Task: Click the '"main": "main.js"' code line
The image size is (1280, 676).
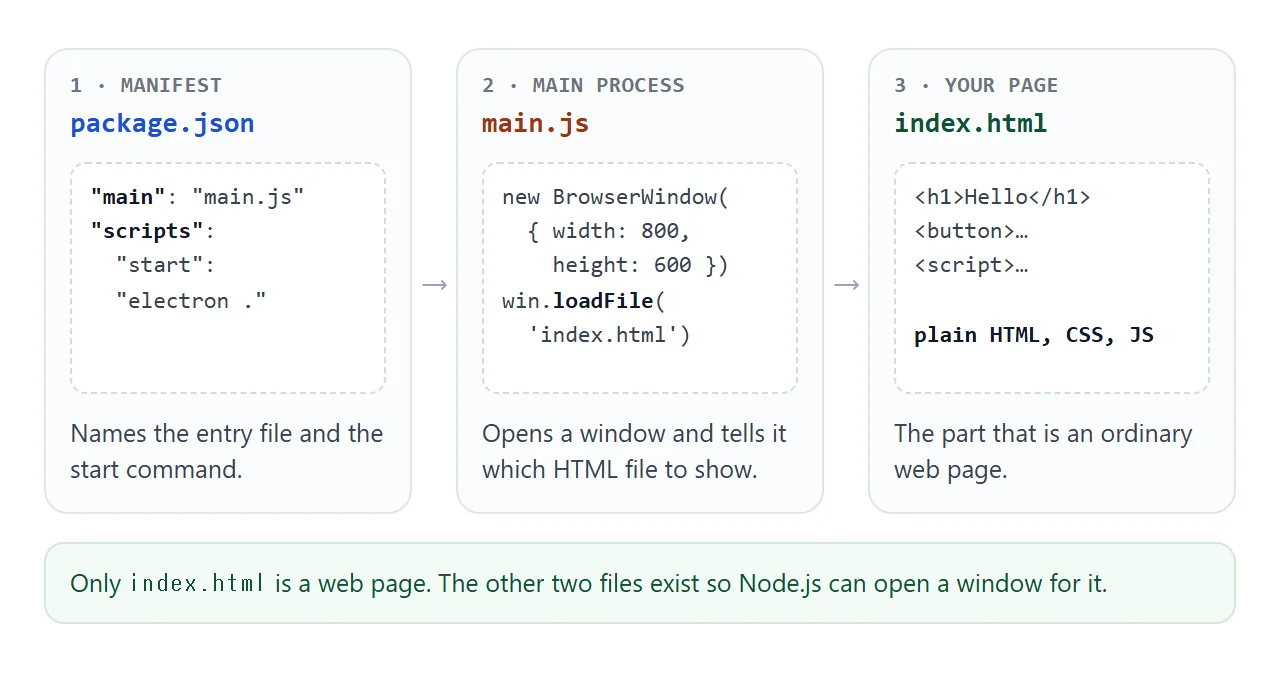Action: click(x=197, y=197)
